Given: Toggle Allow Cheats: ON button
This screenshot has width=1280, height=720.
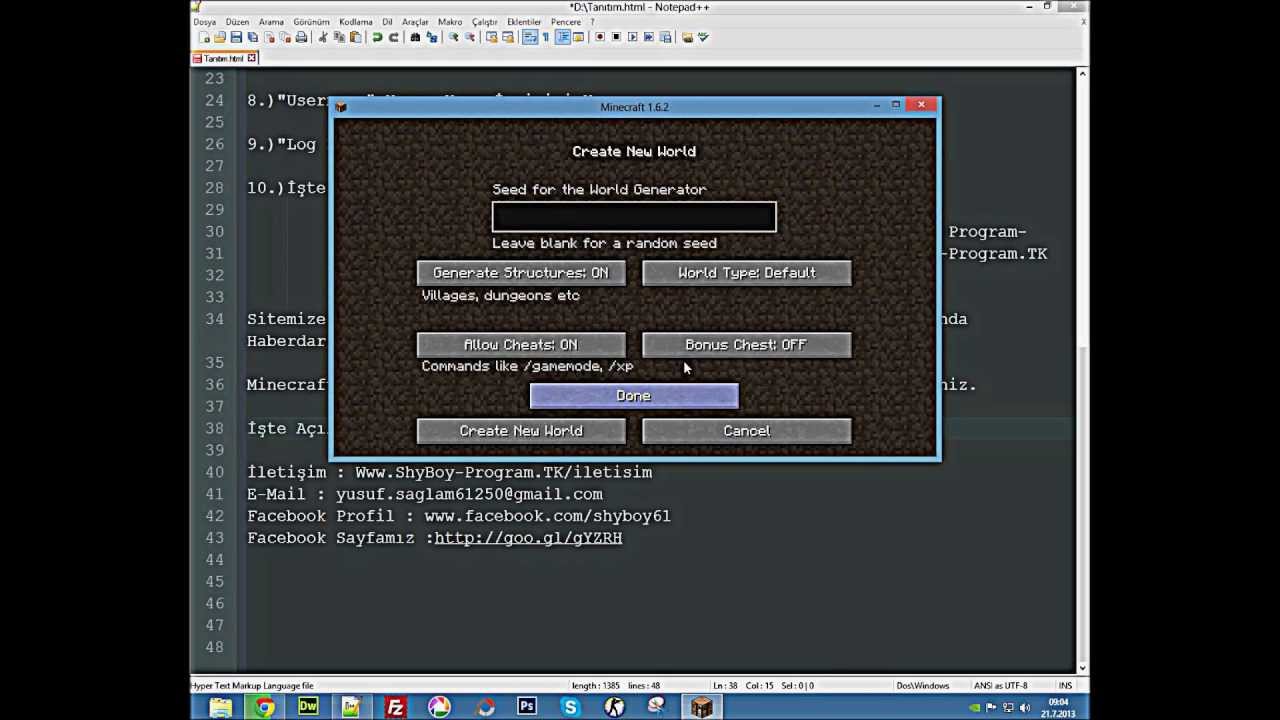Looking at the screenshot, I should point(521,345).
